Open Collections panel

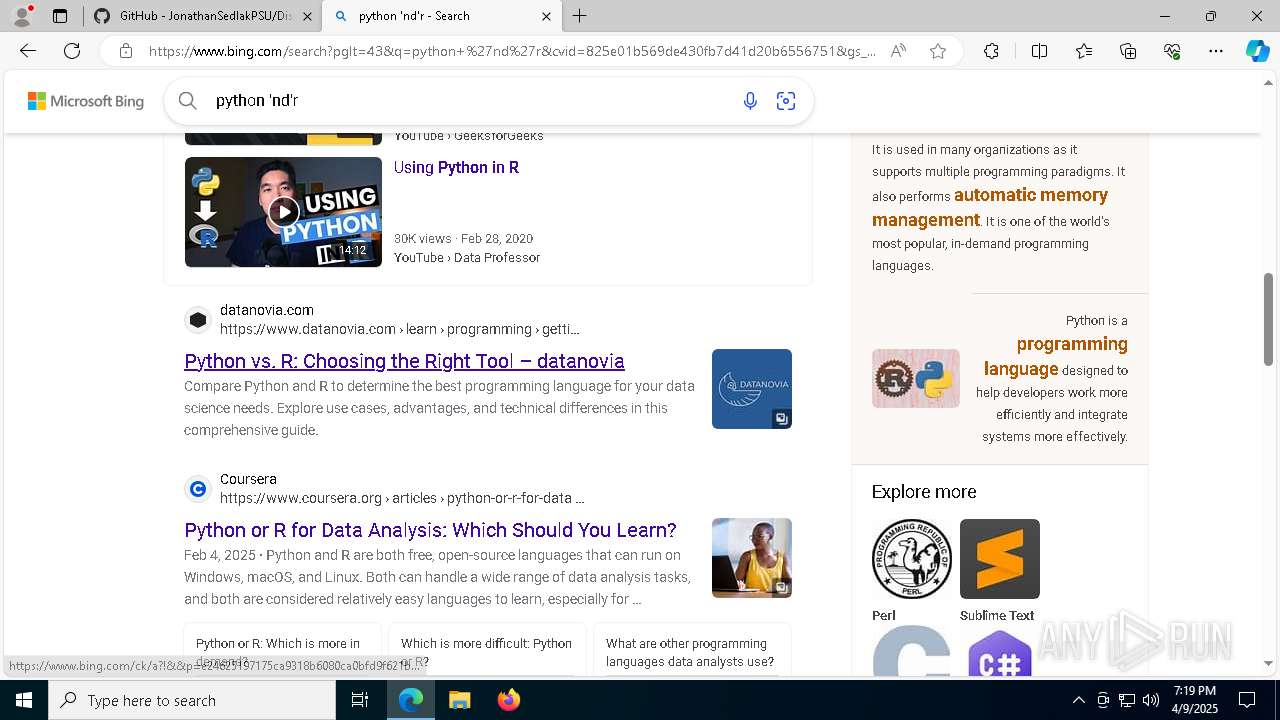1128,51
